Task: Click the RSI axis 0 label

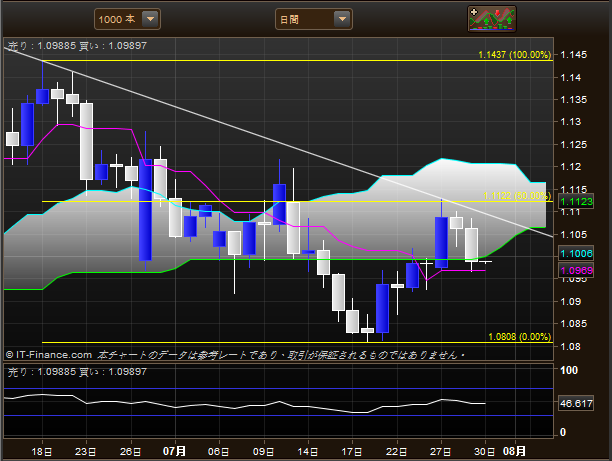Action: [563, 432]
